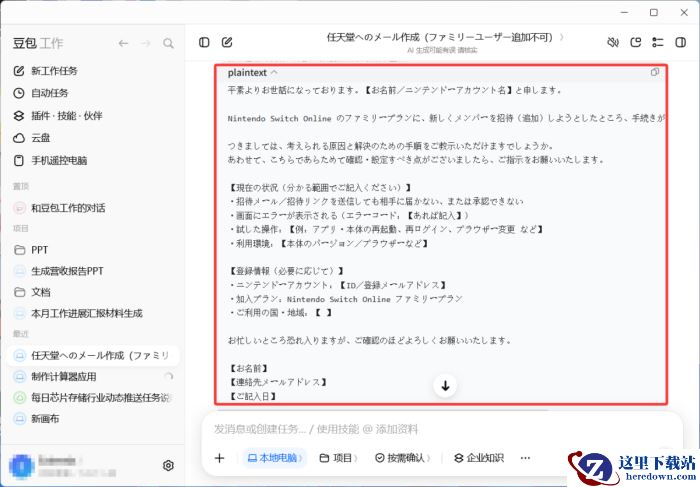The height and width of the screenshot is (487, 700).
Task: Click the 【登録情報（必要に応じて）】 heading line
Action: (286, 271)
